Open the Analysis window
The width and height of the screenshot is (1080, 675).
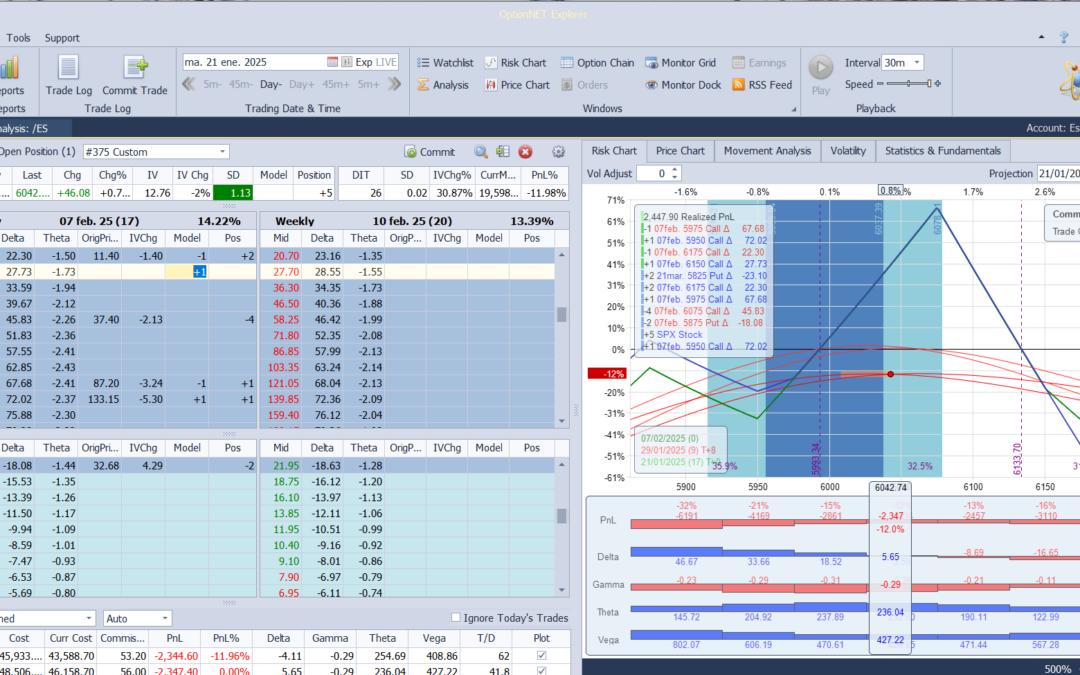(x=443, y=85)
